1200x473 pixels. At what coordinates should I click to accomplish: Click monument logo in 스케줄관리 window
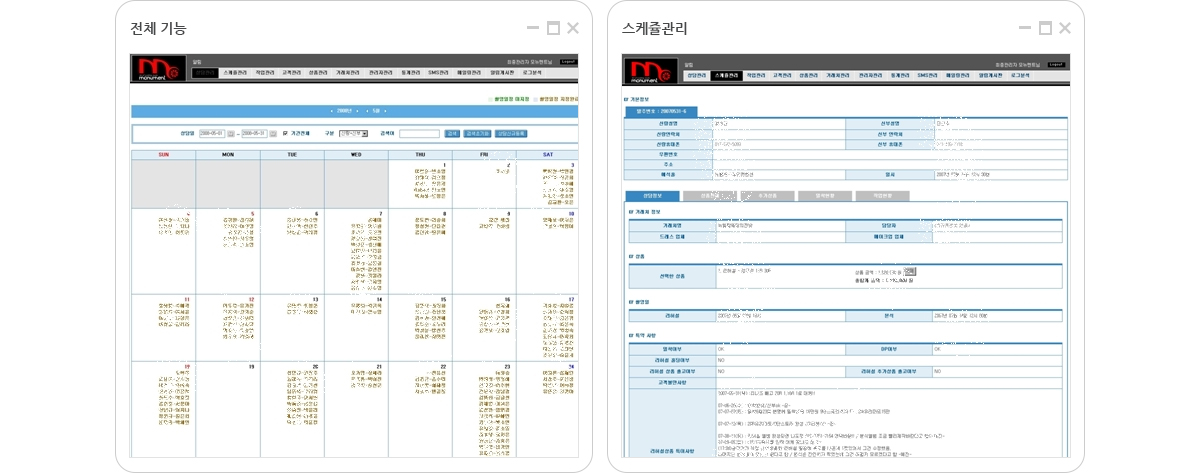click(x=651, y=70)
